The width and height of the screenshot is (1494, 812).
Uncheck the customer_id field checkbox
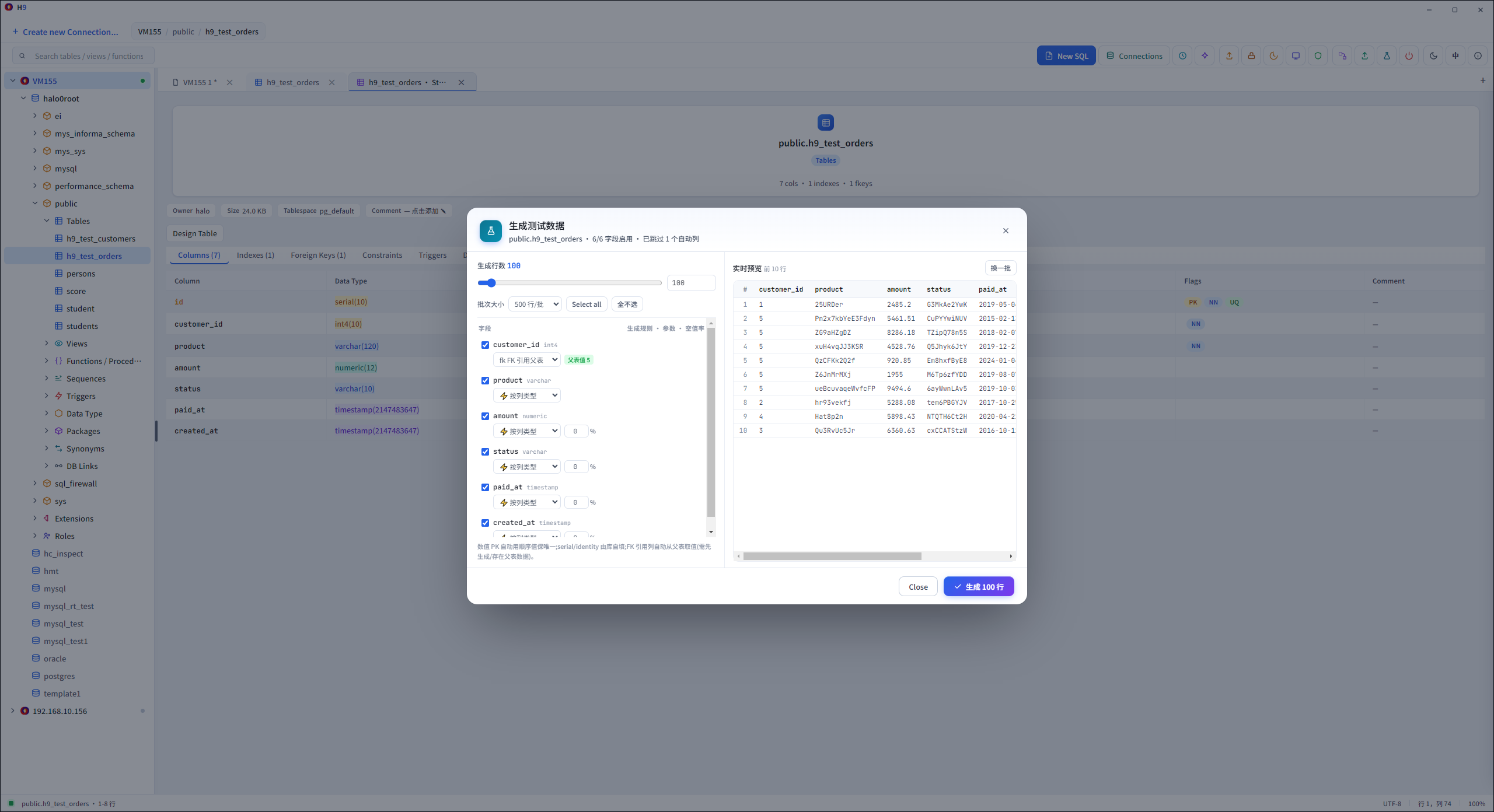tap(485, 345)
